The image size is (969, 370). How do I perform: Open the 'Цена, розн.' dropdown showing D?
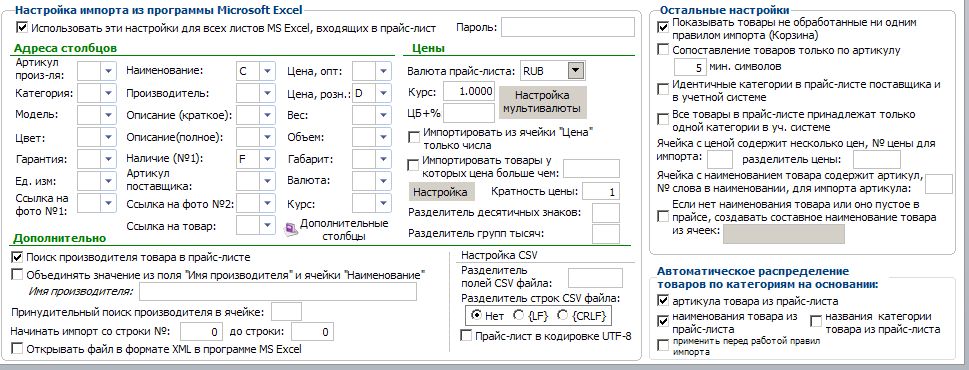[384, 94]
